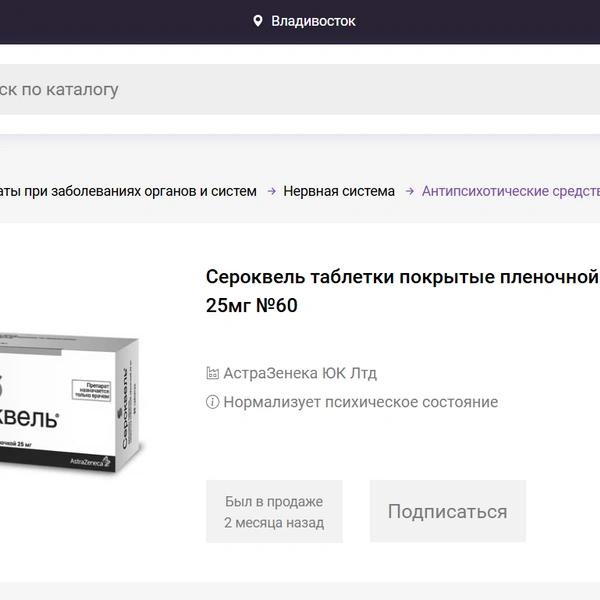
Task: Click the arrow before Антипсихотические средства
Action: [409, 191]
